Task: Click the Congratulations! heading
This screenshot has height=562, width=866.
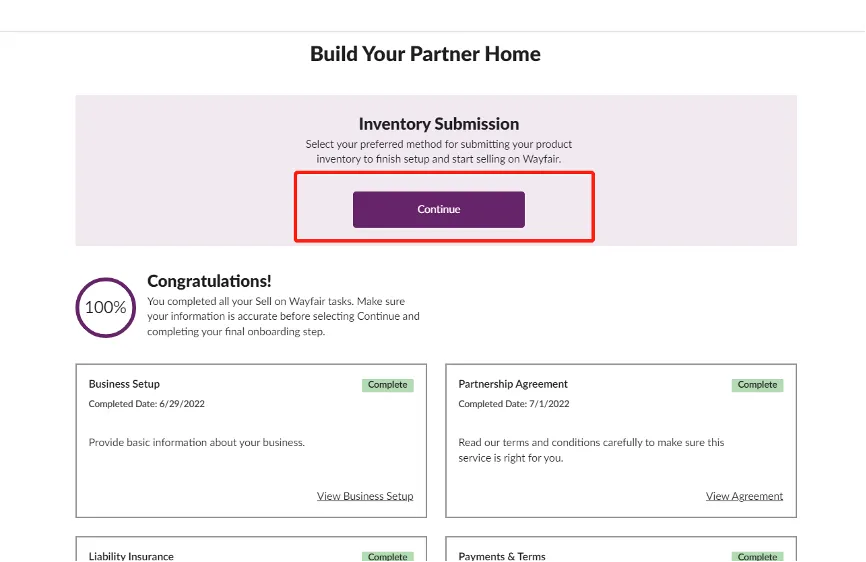Action: pyautogui.click(x=209, y=282)
